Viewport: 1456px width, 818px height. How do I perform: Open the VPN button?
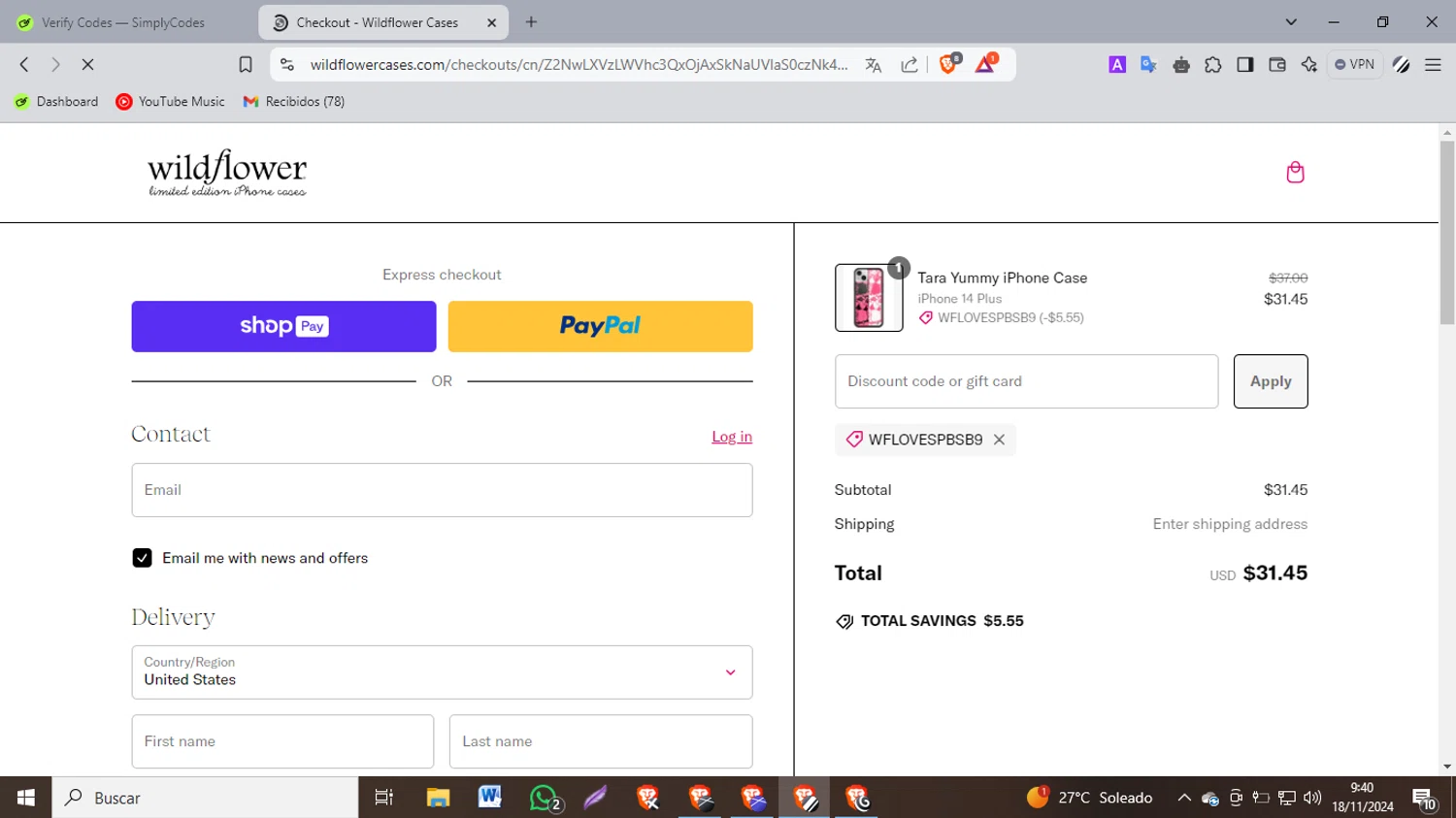(1355, 64)
